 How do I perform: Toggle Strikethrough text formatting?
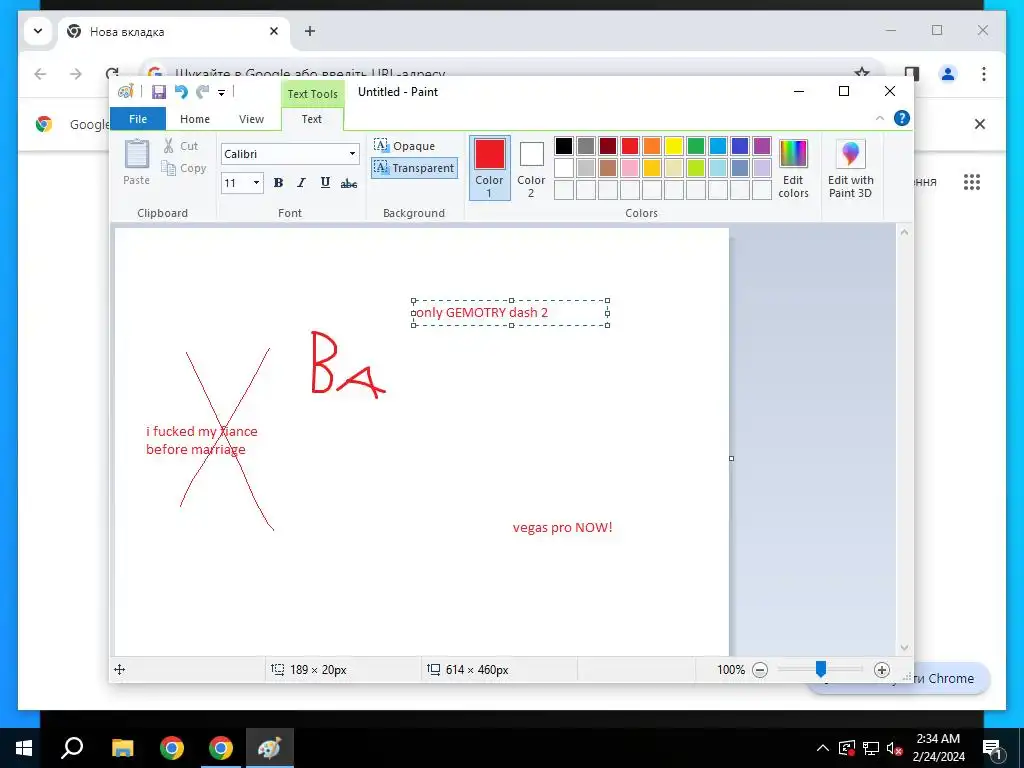pyautogui.click(x=349, y=183)
